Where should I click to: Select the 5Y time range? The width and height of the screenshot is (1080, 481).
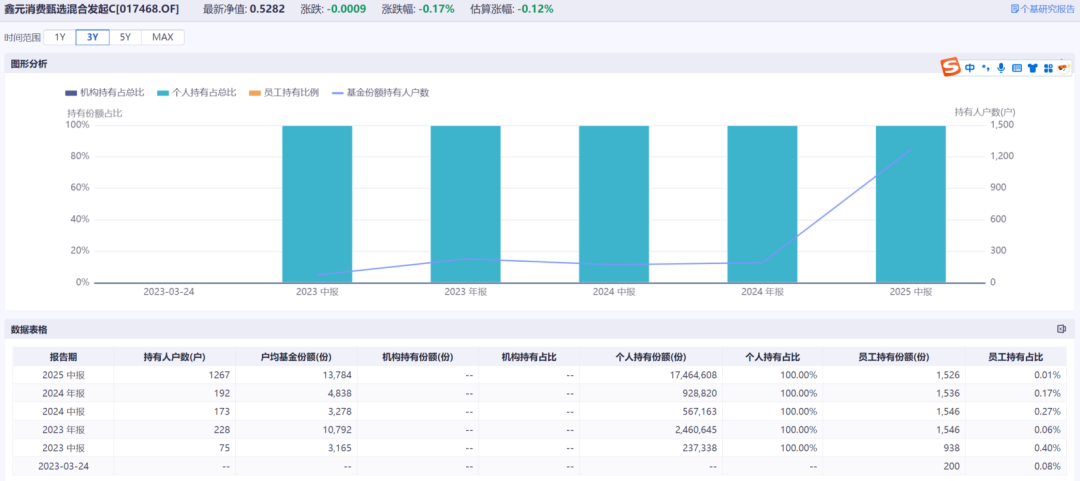[x=125, y=37]
